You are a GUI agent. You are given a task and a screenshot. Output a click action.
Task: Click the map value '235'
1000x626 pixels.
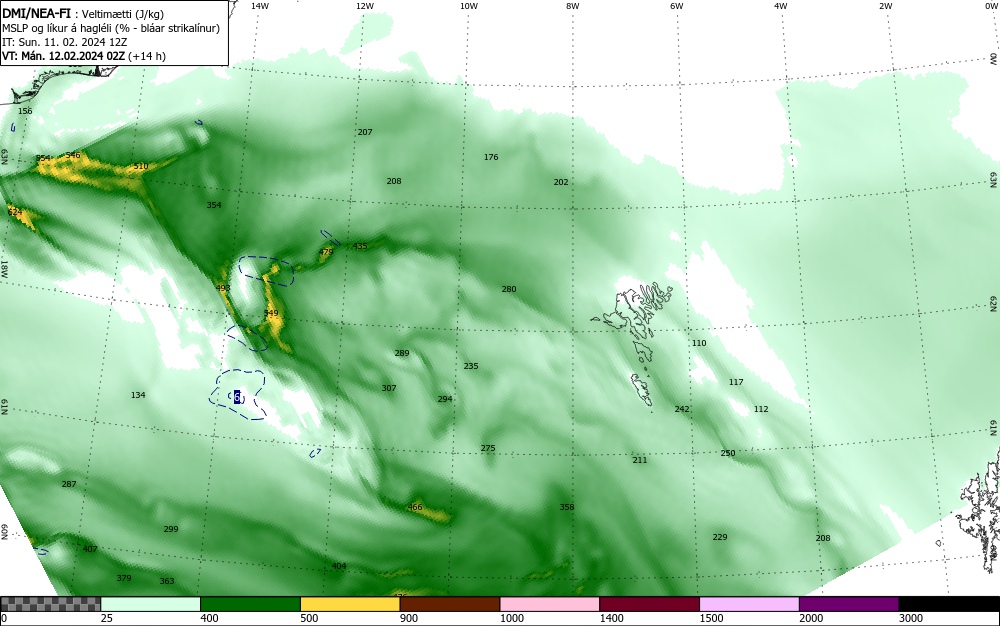(471, 366)
